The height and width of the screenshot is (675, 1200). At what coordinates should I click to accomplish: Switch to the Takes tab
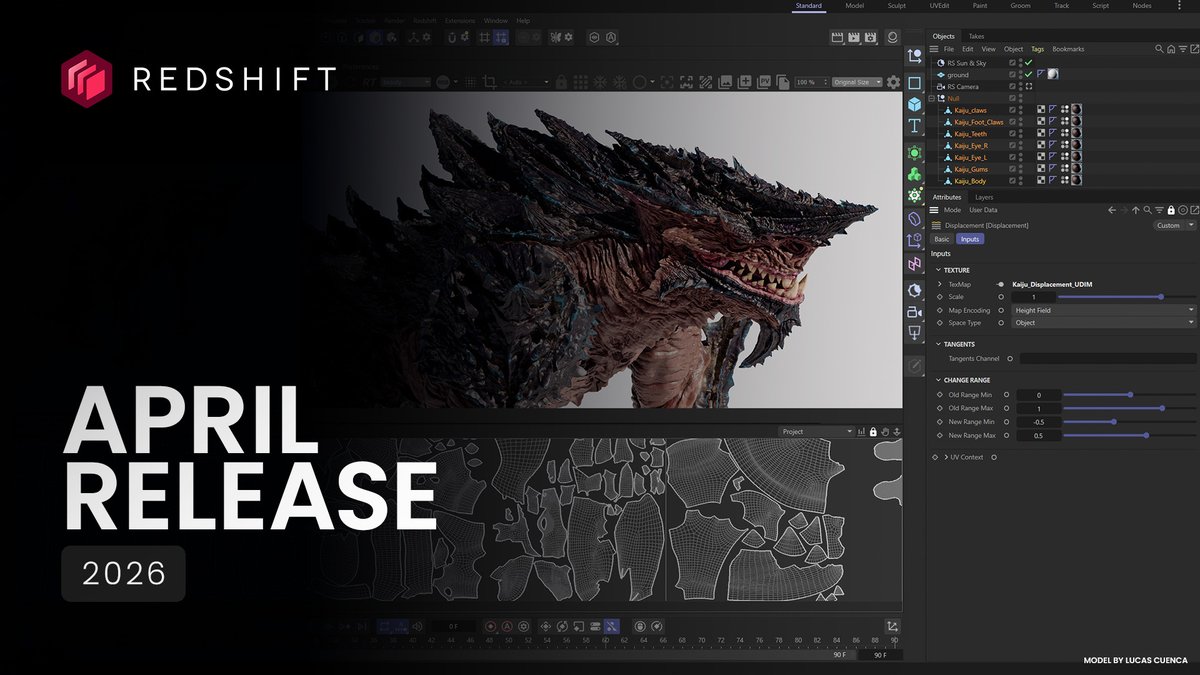tap(976, 36)
